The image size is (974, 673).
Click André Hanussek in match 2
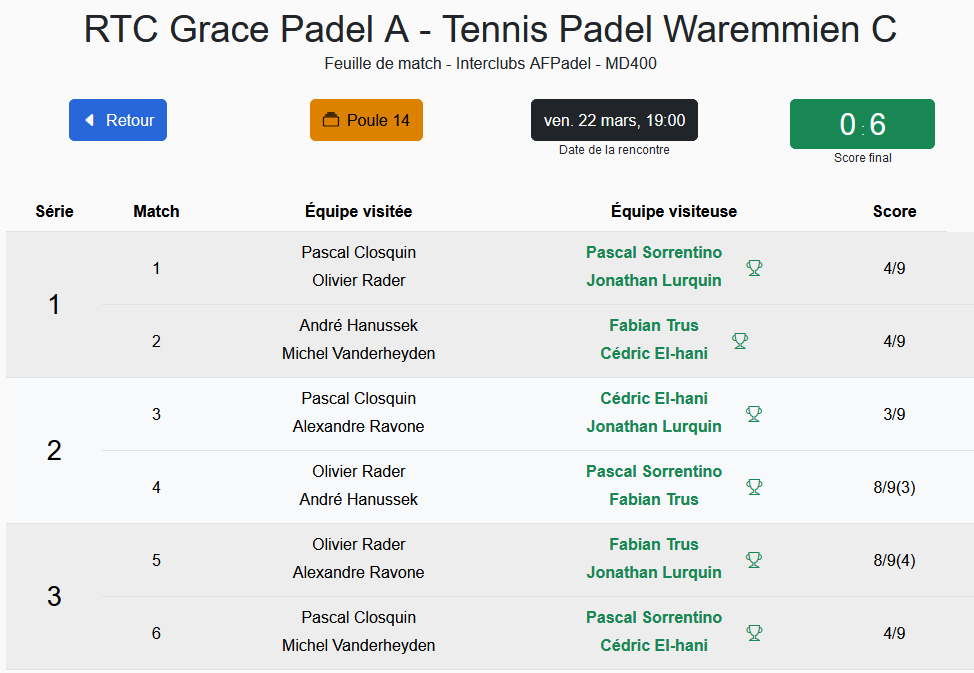358,325
